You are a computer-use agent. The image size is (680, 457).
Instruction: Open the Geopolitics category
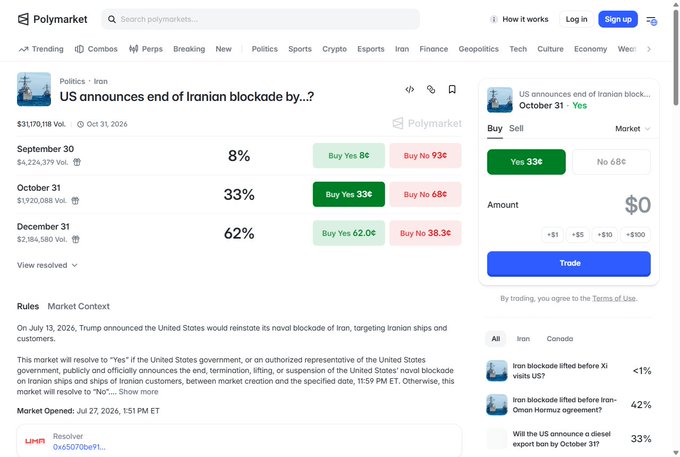point(478,49)
